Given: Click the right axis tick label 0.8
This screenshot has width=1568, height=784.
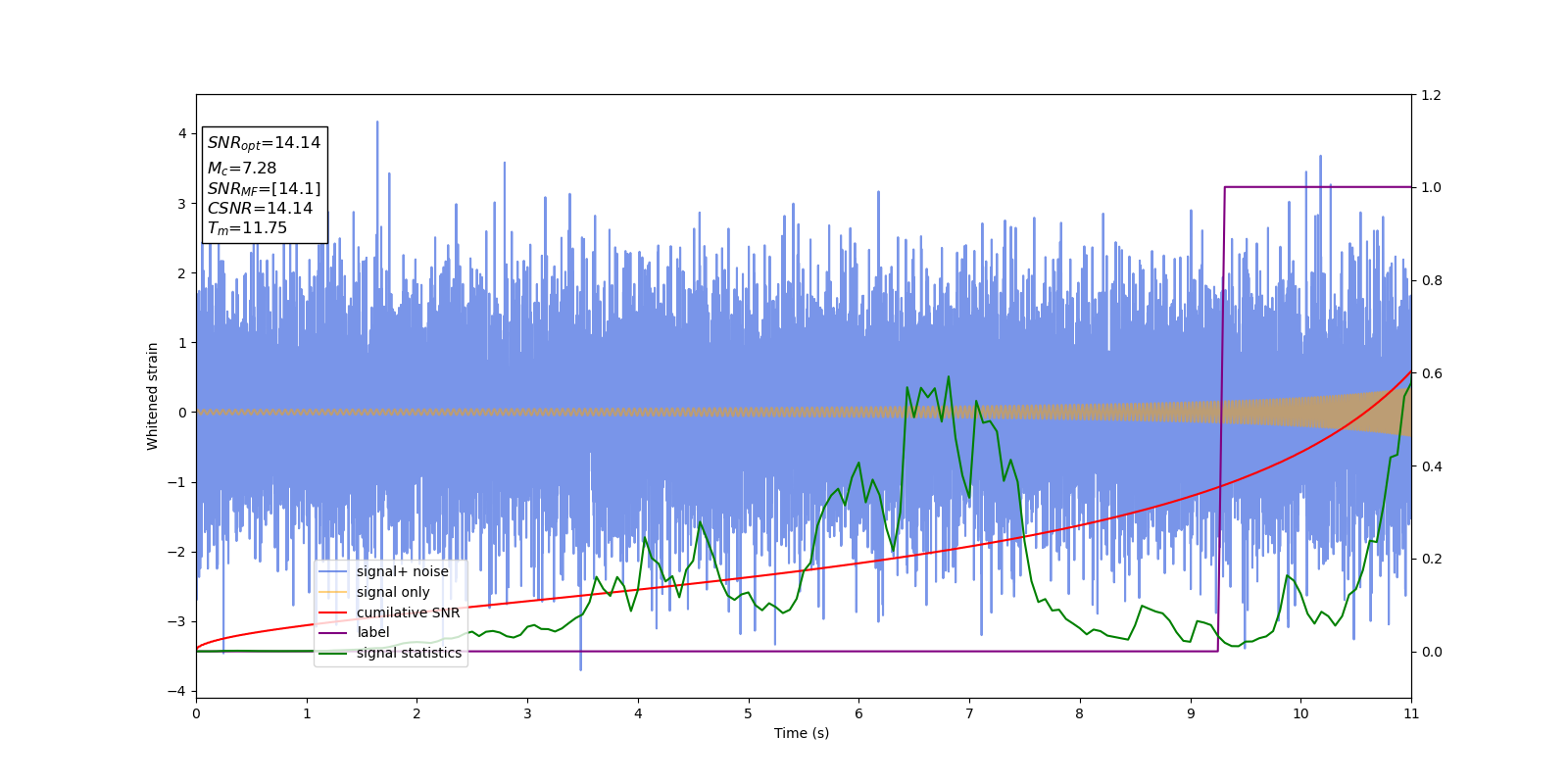Looking at the screenshot, I should pyautogui.click(x=1431, y=280).
